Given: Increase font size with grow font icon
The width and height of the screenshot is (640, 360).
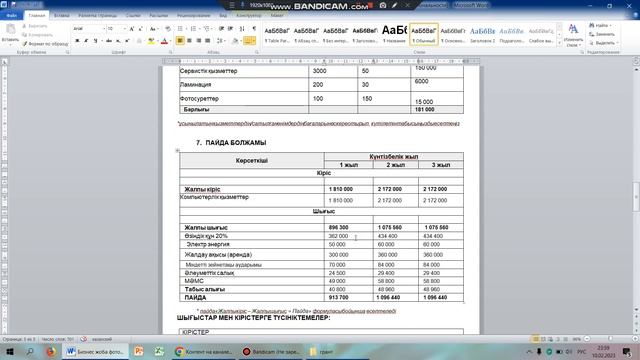Looking at the screenshot, I should [x=132, y=29].
